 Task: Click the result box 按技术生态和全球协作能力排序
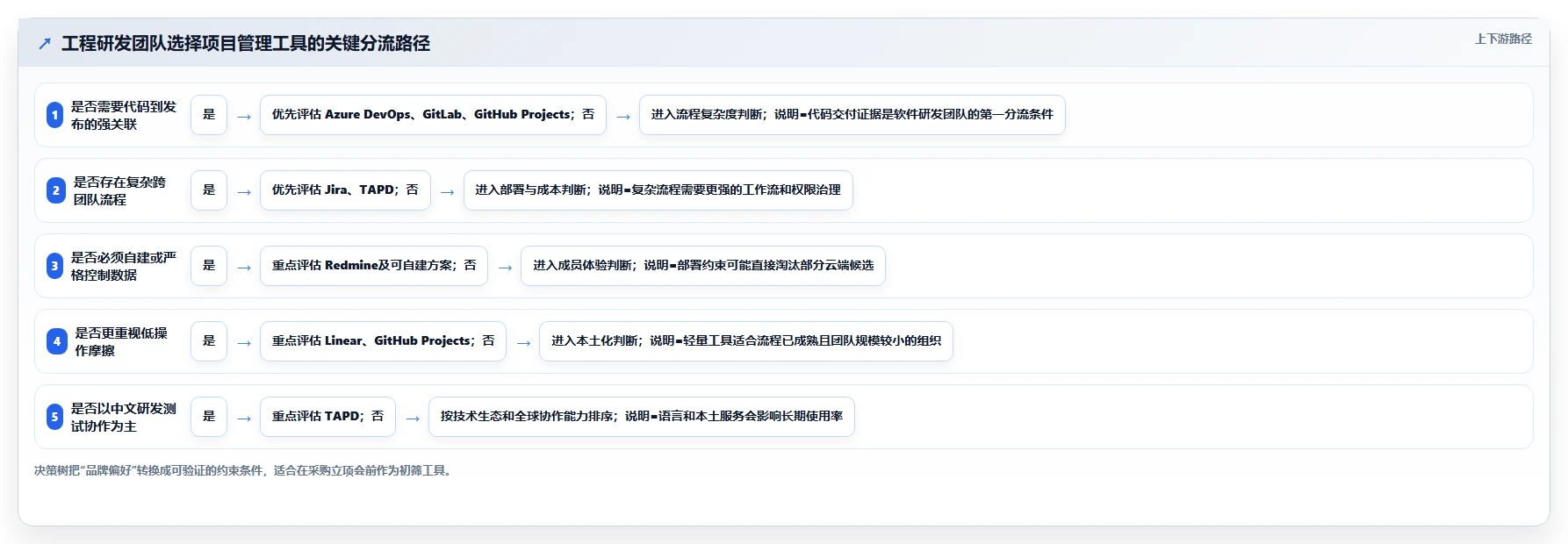642,417
